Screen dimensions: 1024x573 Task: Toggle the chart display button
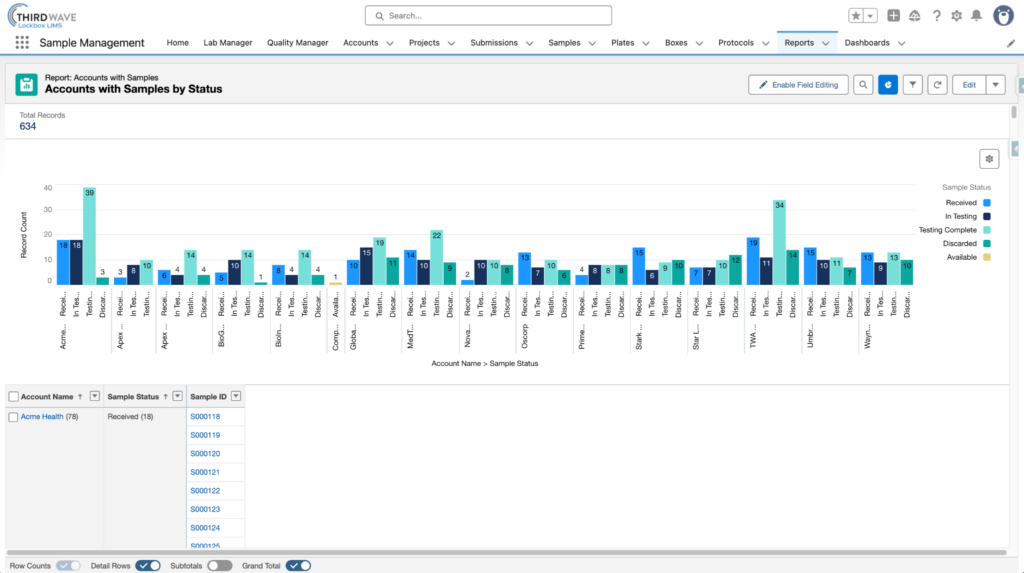tap(888, 85)
